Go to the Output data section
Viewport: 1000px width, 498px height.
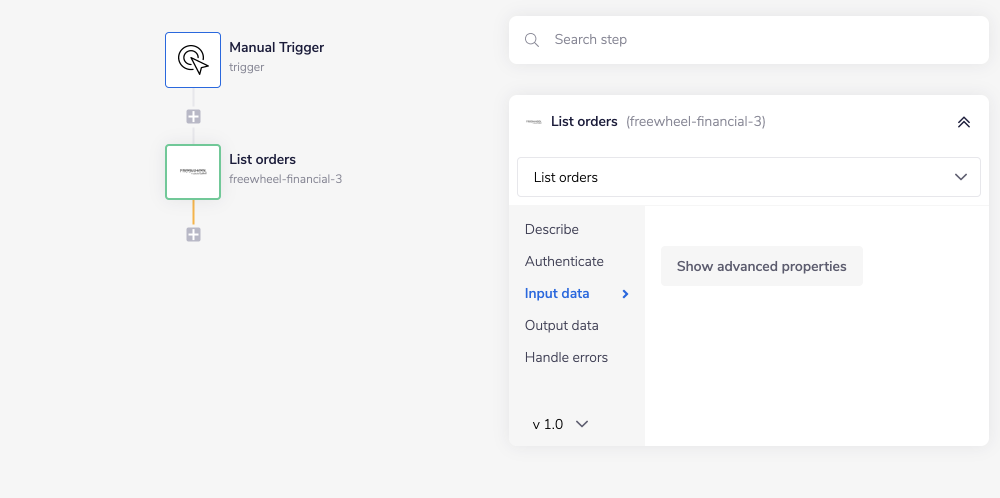click(562, 325)
